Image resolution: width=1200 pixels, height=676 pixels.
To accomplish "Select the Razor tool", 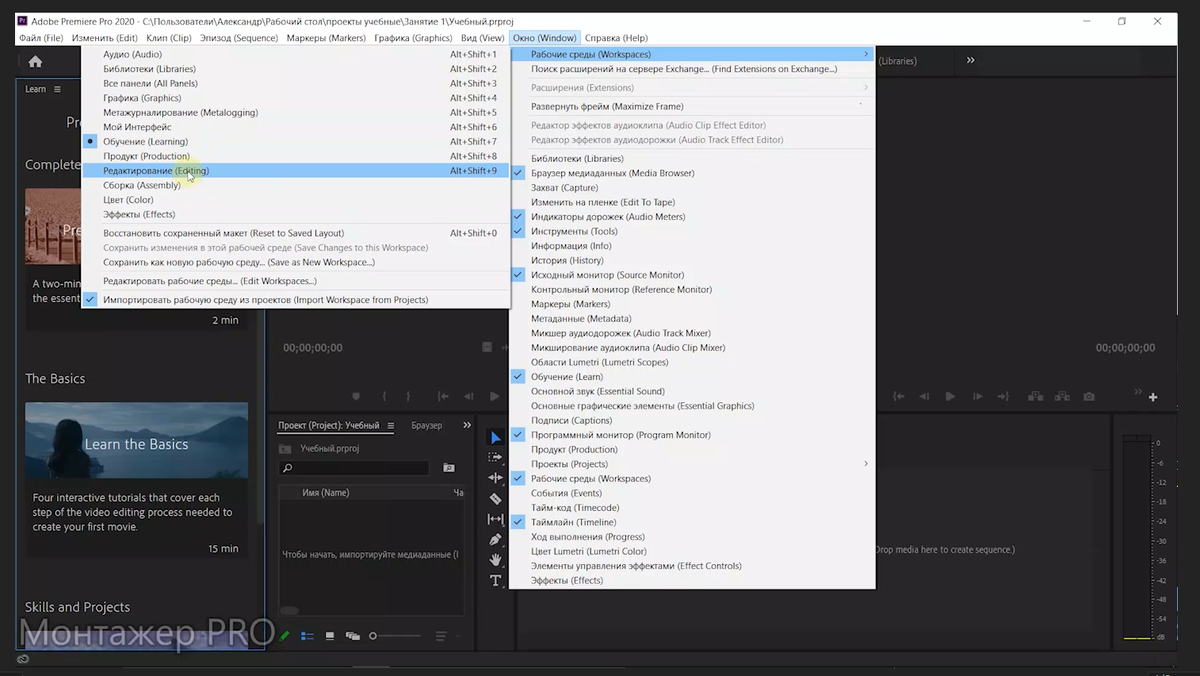I will pos(496,498).
